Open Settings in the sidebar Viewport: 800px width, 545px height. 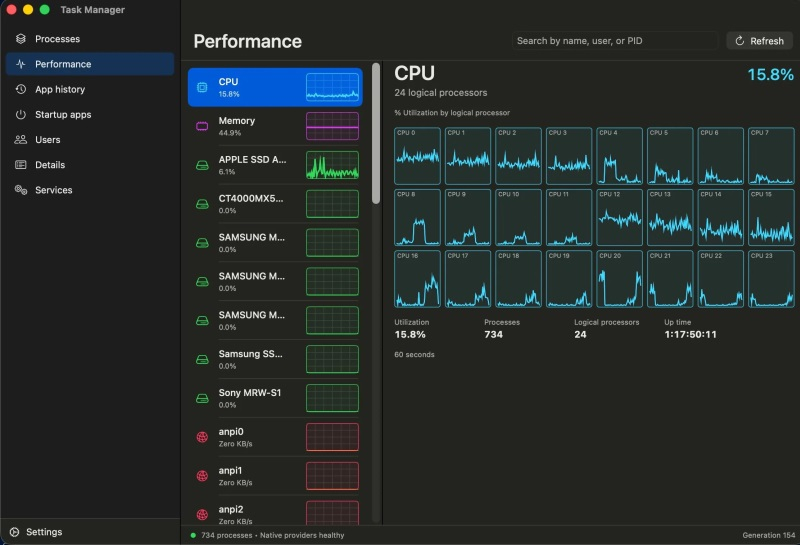pyautogui.click(x=90, y=532)
